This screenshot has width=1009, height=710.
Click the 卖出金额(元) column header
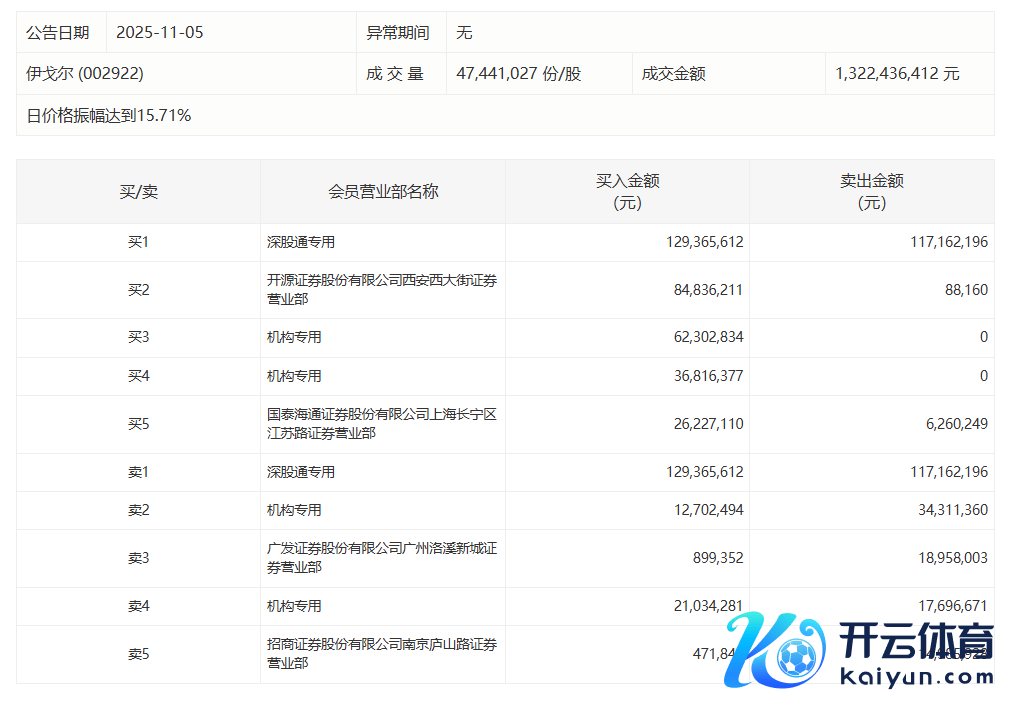871,191
